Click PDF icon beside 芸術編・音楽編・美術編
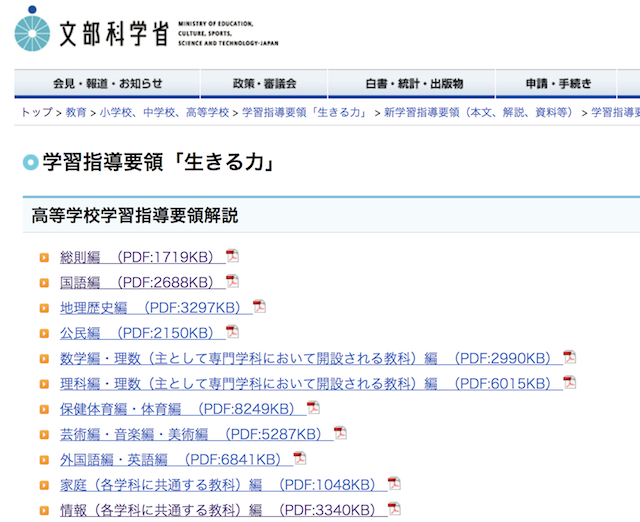The height and width of the screenshot is (522, 640). coord(340,433)
